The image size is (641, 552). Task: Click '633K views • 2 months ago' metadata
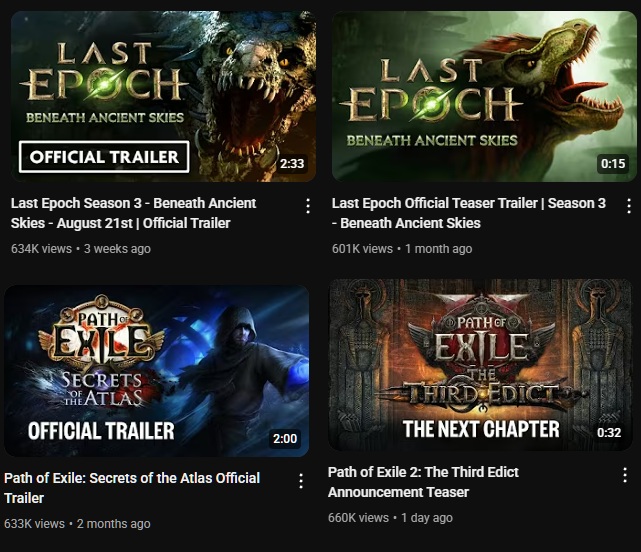(77, 523)
